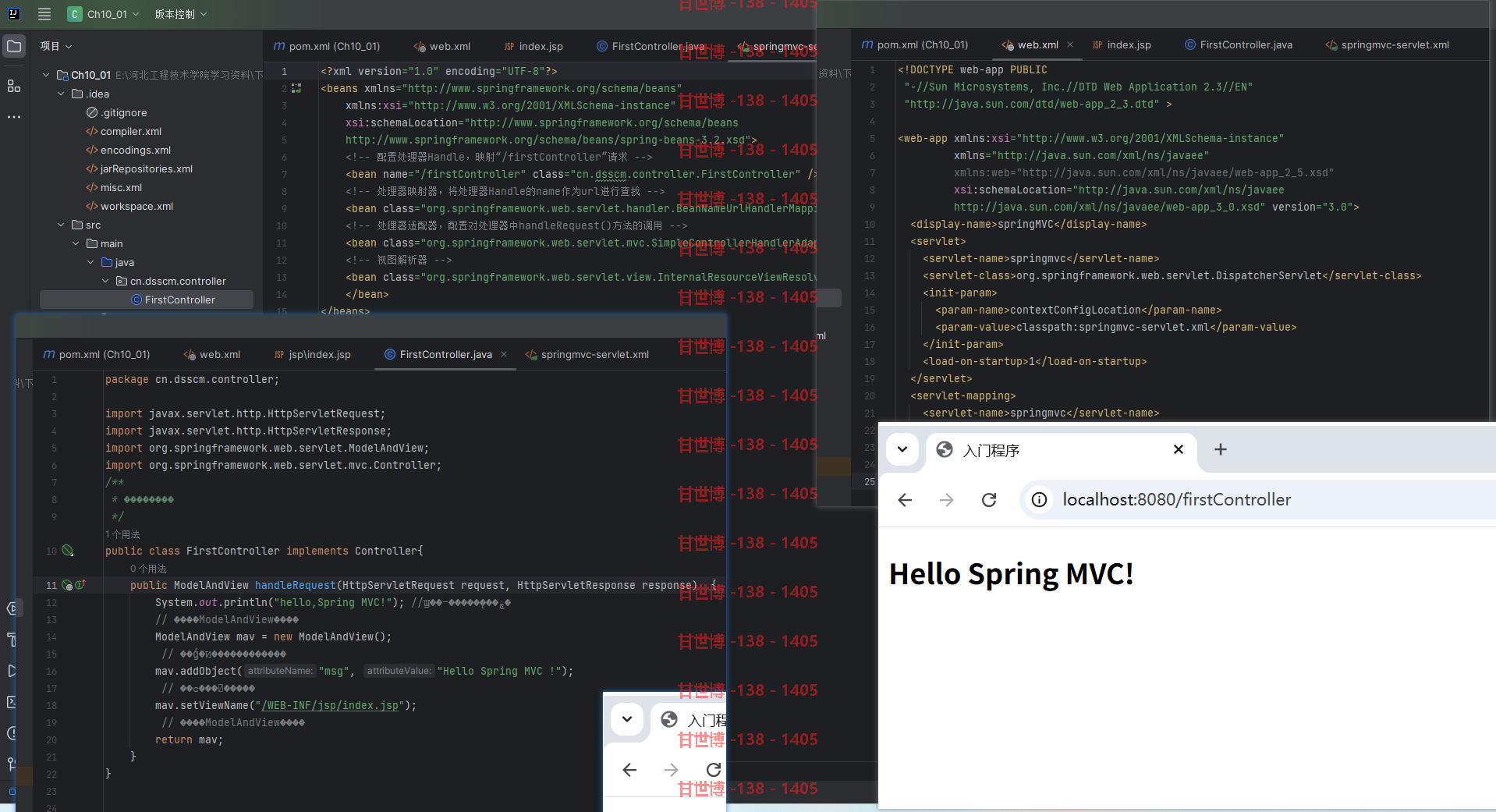Click globe favicon on small browser tab
Image resolution: width=1496 pixels, height=812 pixels.
[669, 719]
